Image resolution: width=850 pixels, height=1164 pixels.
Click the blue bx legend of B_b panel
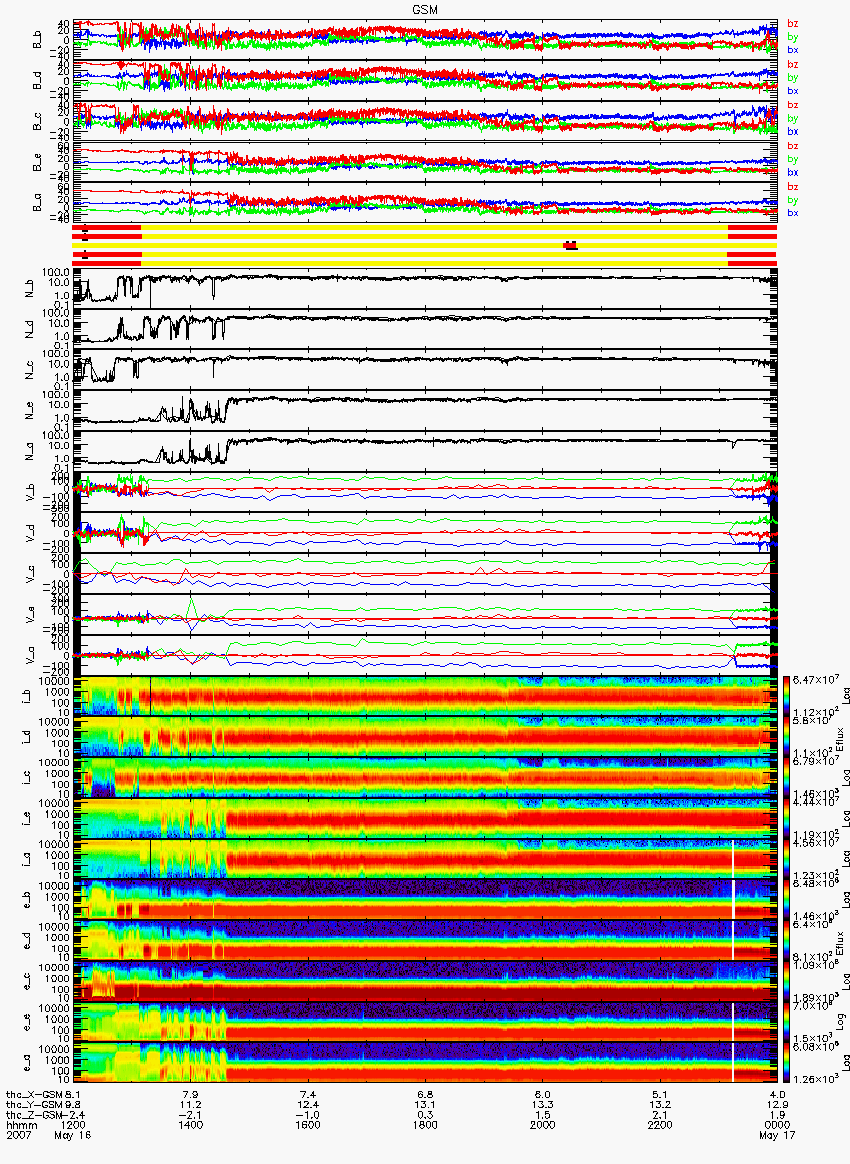(793, 50)
